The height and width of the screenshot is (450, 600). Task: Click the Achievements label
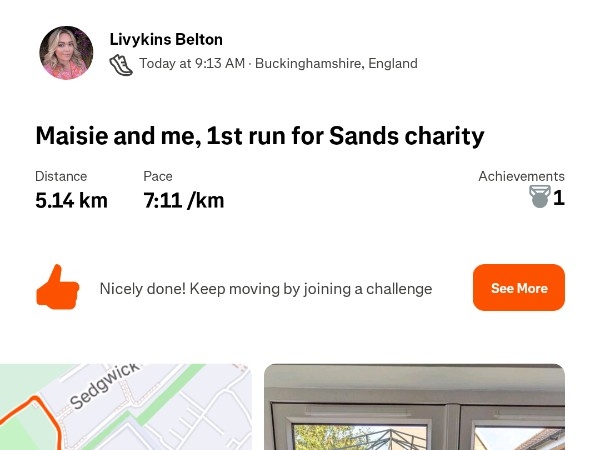click(x=521, y=176)
